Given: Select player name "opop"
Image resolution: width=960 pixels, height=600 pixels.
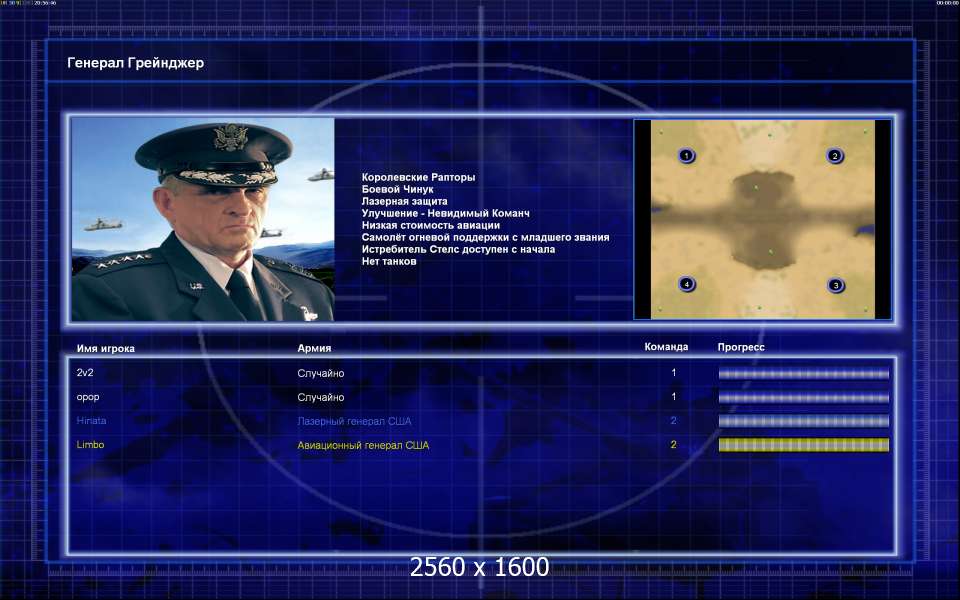Looking at the screenshot, I should (88, 397).
